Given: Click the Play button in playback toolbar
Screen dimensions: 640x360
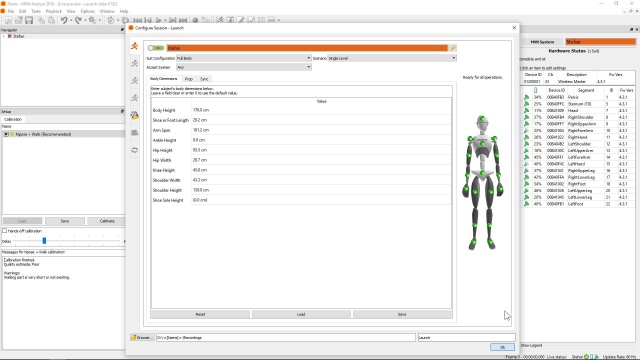Looking at the screenshot, I should point(159,20).
